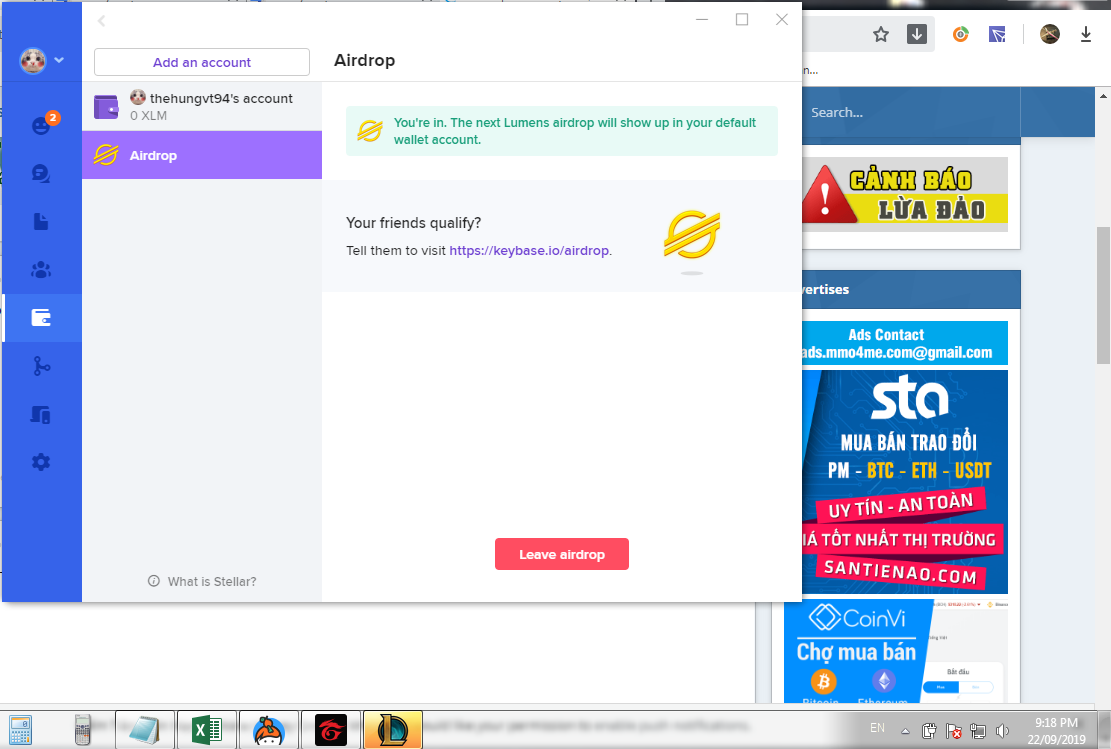This screenshot has height=749, width=1111.
Task: Open the handheld calculator taskbar icon
Action: point(83,730)
